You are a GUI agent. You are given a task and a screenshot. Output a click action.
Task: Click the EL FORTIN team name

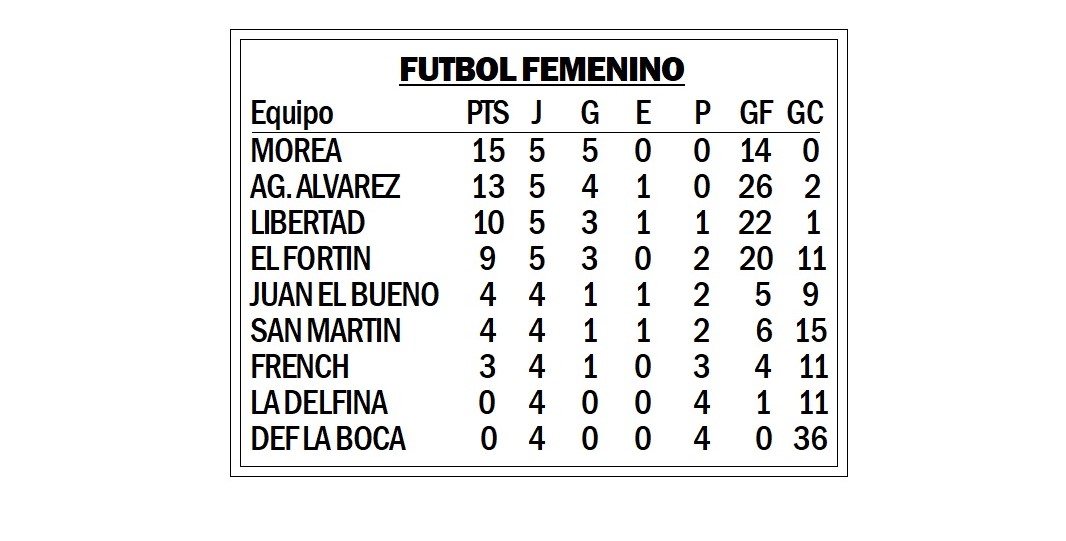[x=311, y=258]
